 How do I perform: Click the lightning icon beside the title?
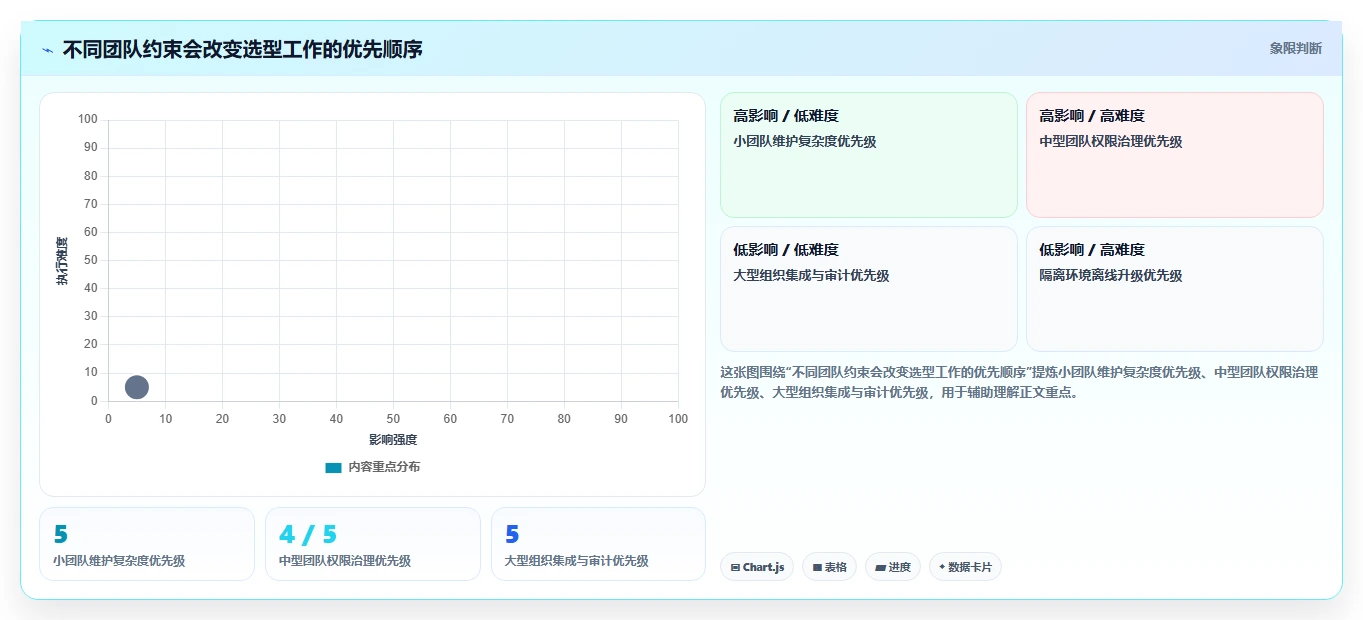tap(47, 49)
